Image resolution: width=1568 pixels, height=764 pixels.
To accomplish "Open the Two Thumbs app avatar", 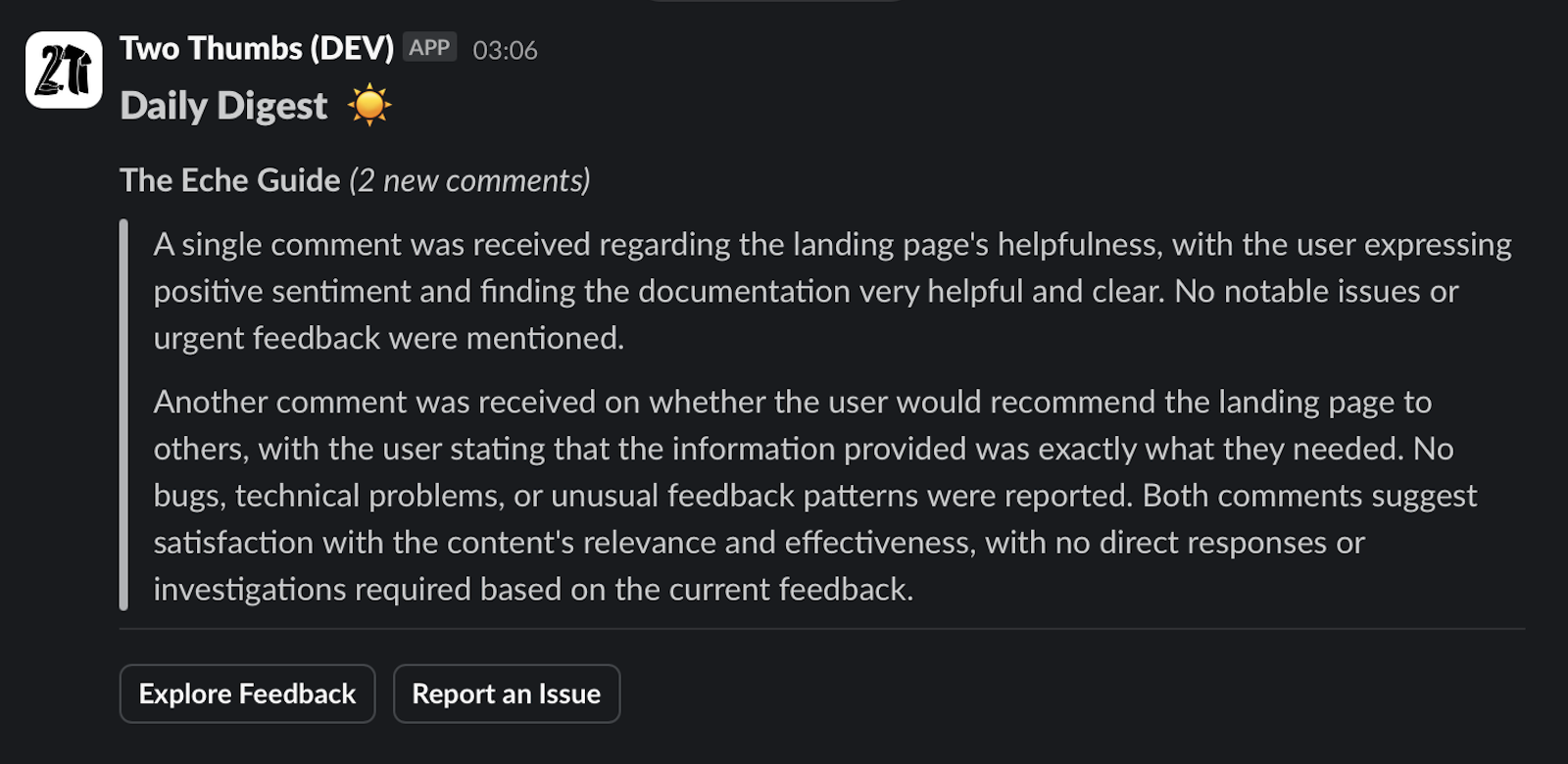I will pos(64,70).
